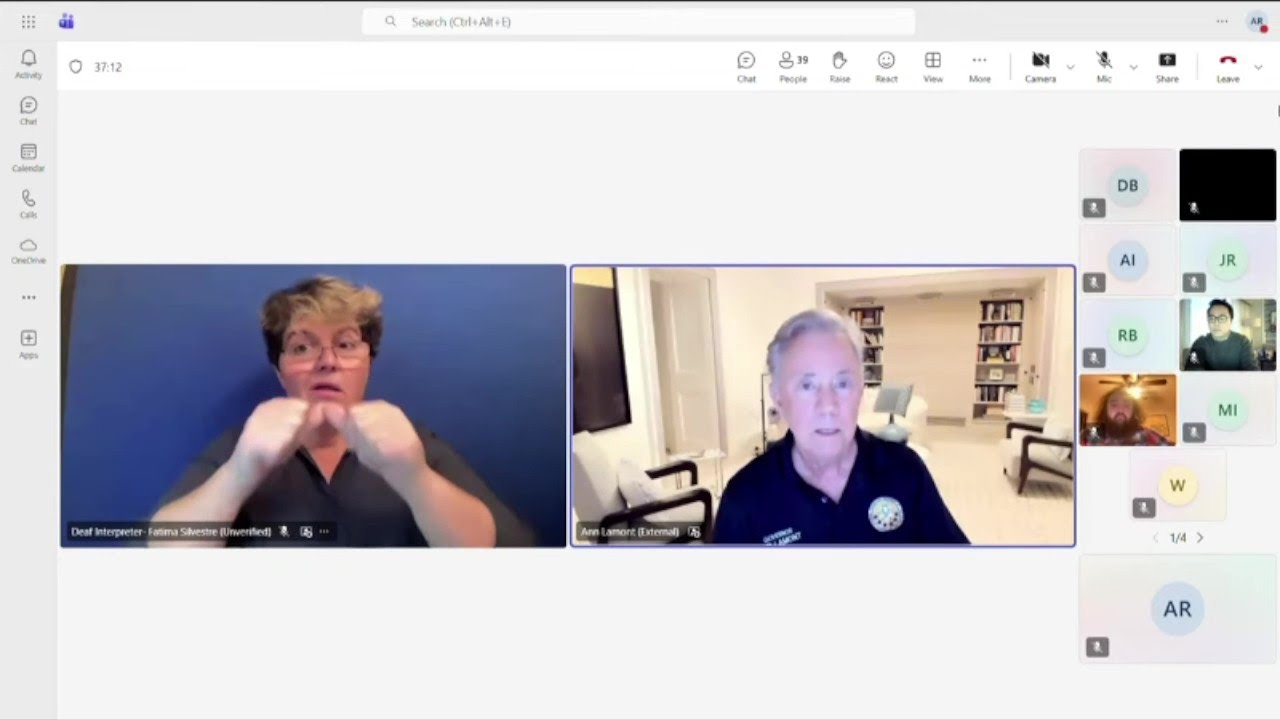
Task: Select the DB participant tile
Action: (1128, 185)
